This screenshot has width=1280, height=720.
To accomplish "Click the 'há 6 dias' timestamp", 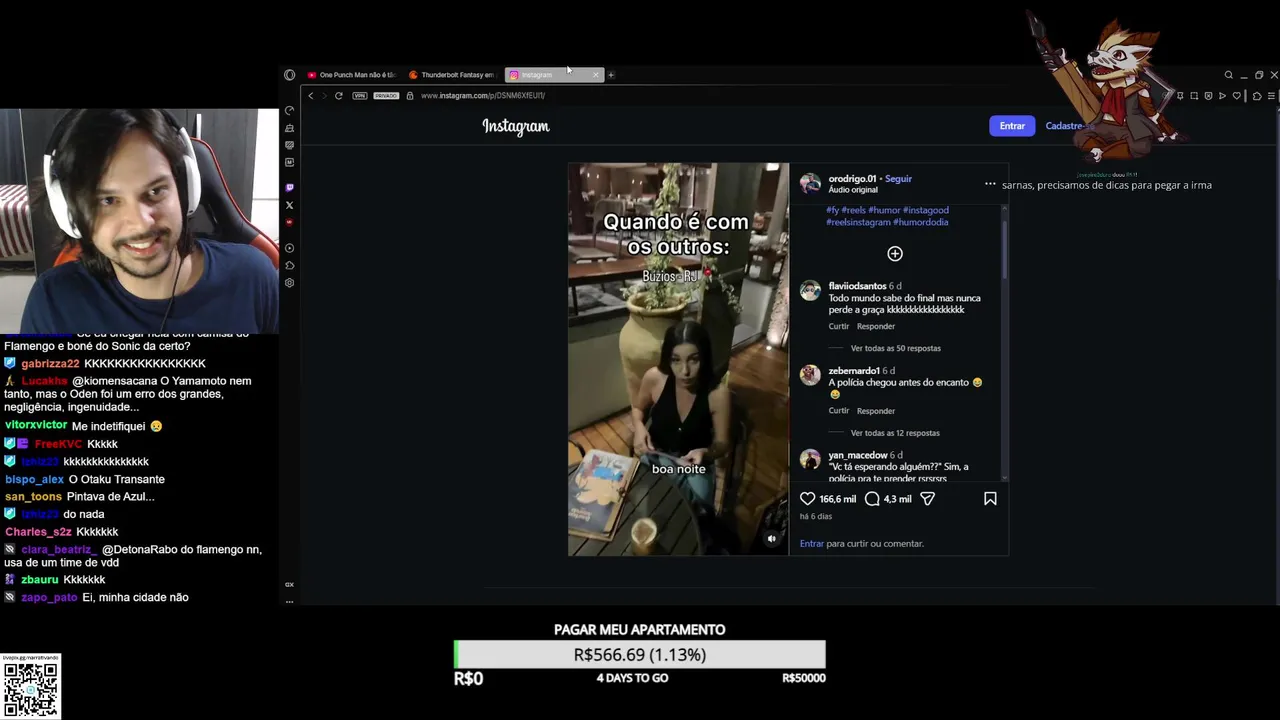I will [x=815, y=517].
